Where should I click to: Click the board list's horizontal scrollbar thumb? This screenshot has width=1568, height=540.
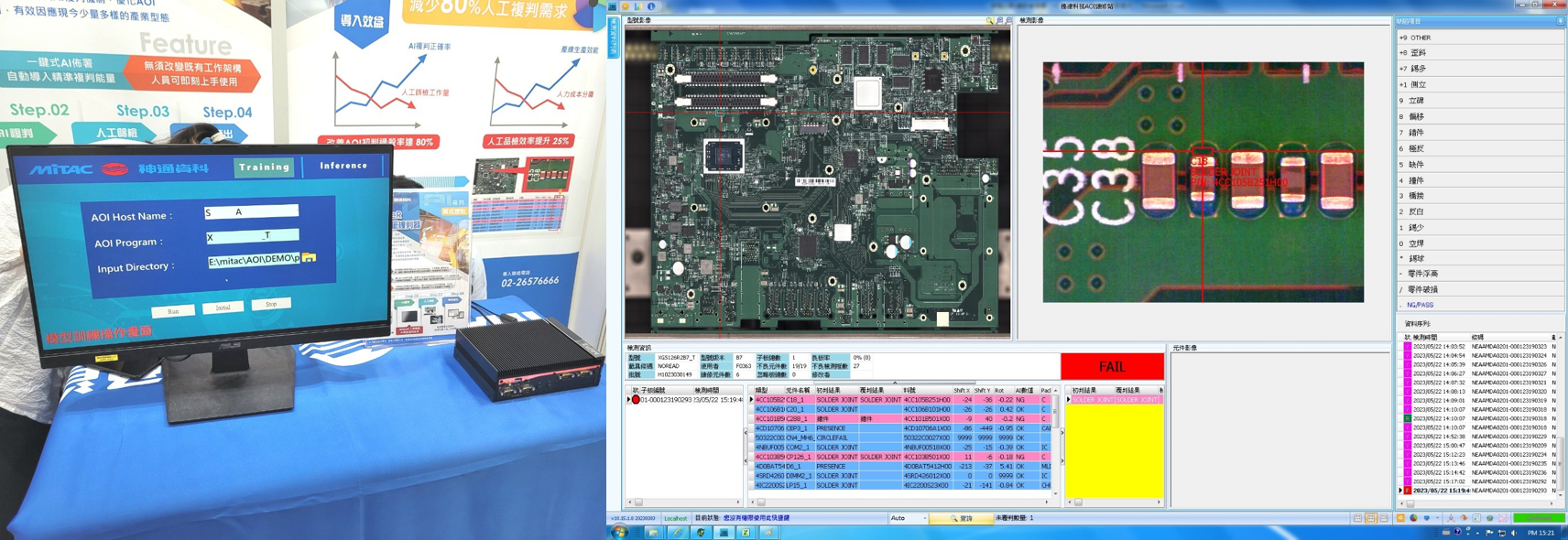tap(638, 502)
